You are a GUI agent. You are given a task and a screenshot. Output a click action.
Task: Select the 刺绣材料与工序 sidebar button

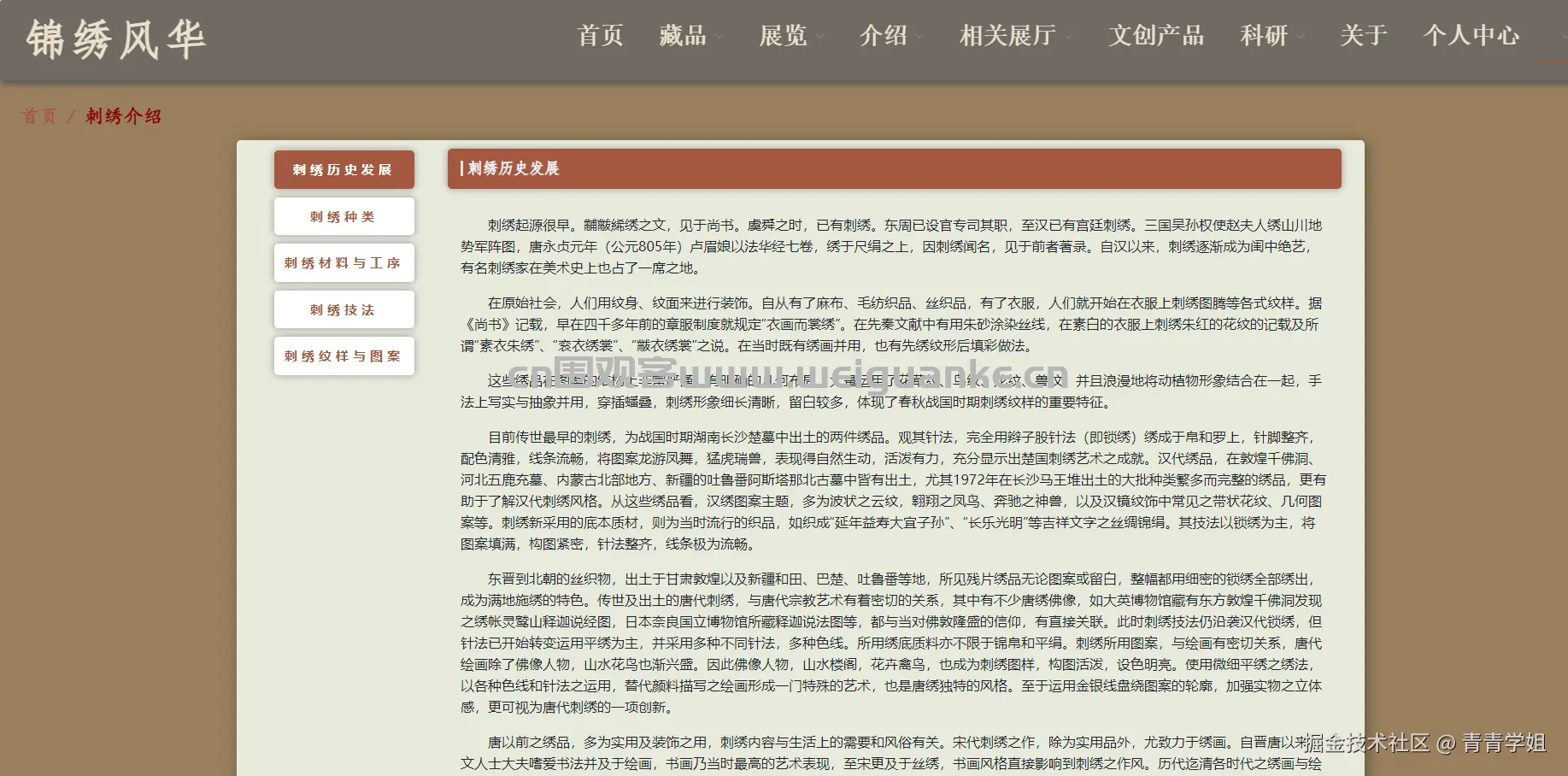click(344, 262)
